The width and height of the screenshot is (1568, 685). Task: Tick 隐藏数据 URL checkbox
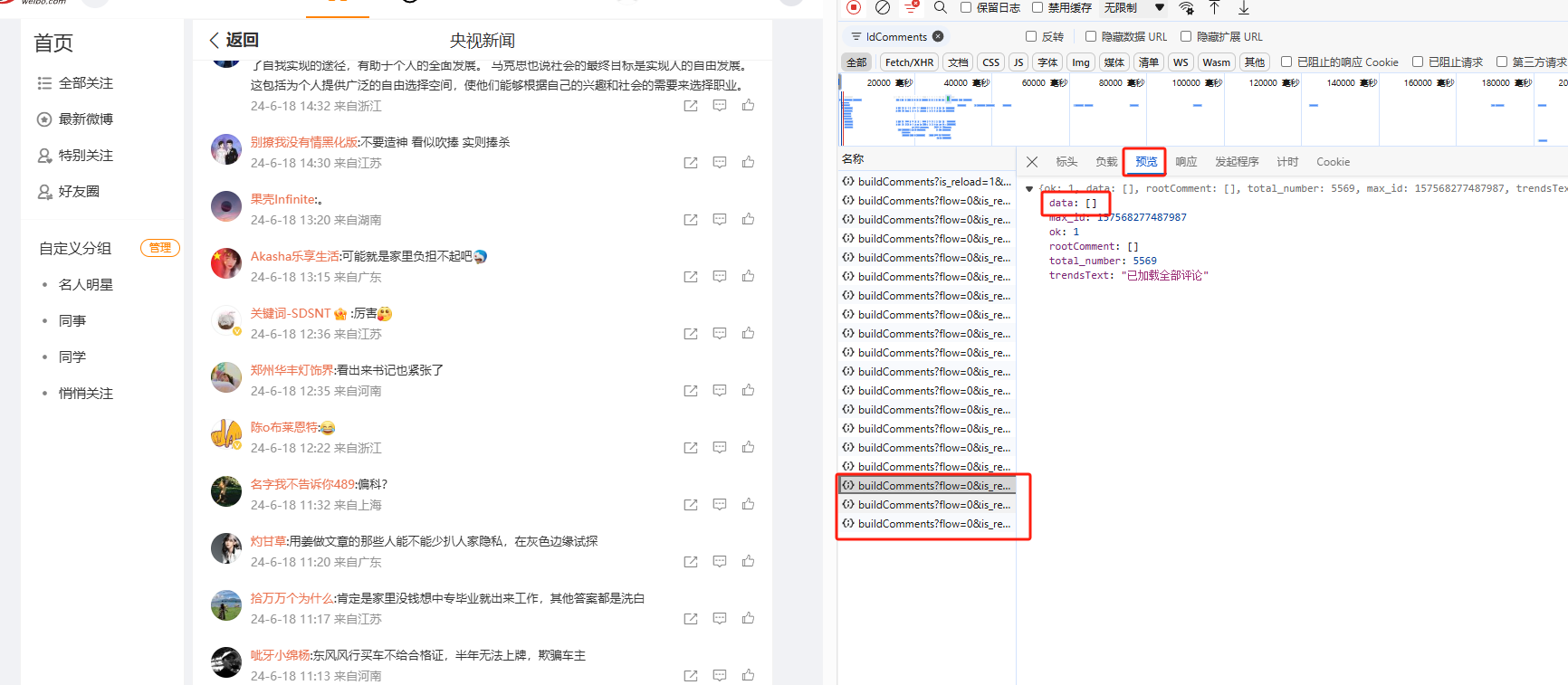tap(1091, 36)
